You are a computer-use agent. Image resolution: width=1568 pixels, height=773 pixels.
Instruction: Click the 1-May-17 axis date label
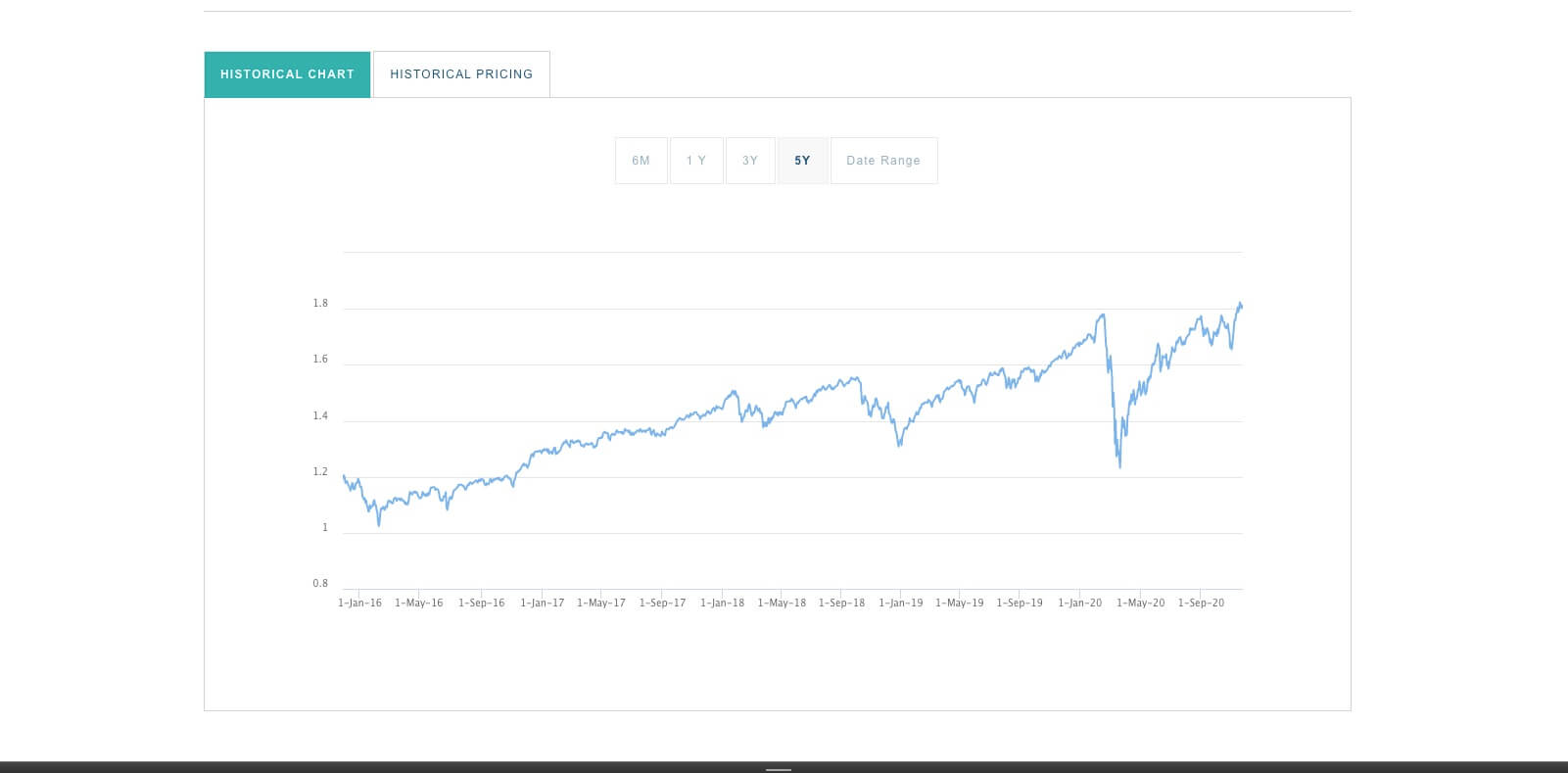(x=601, y=604)
